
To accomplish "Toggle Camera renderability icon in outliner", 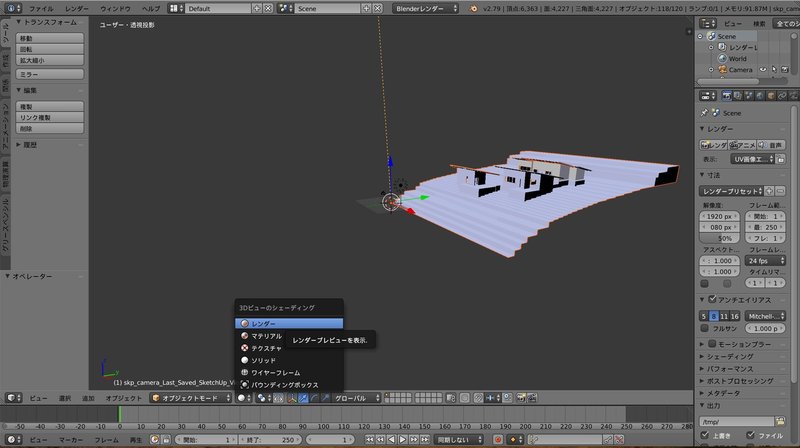I will point(785,69).
